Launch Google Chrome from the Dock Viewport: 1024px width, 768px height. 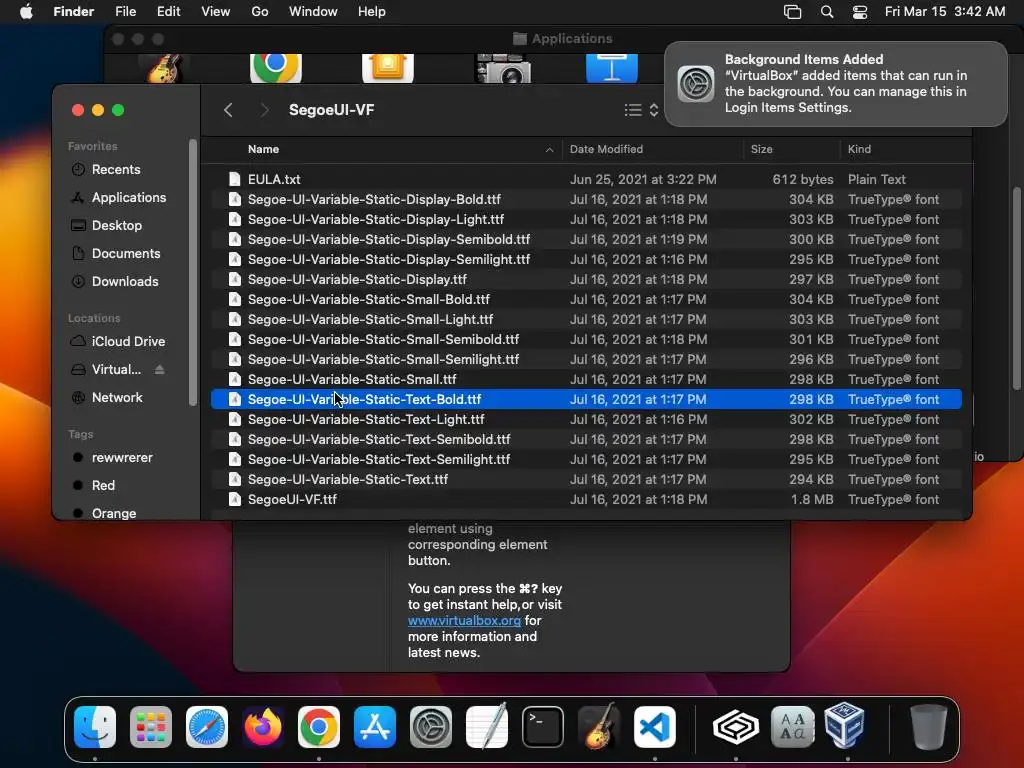coord(319,727)
